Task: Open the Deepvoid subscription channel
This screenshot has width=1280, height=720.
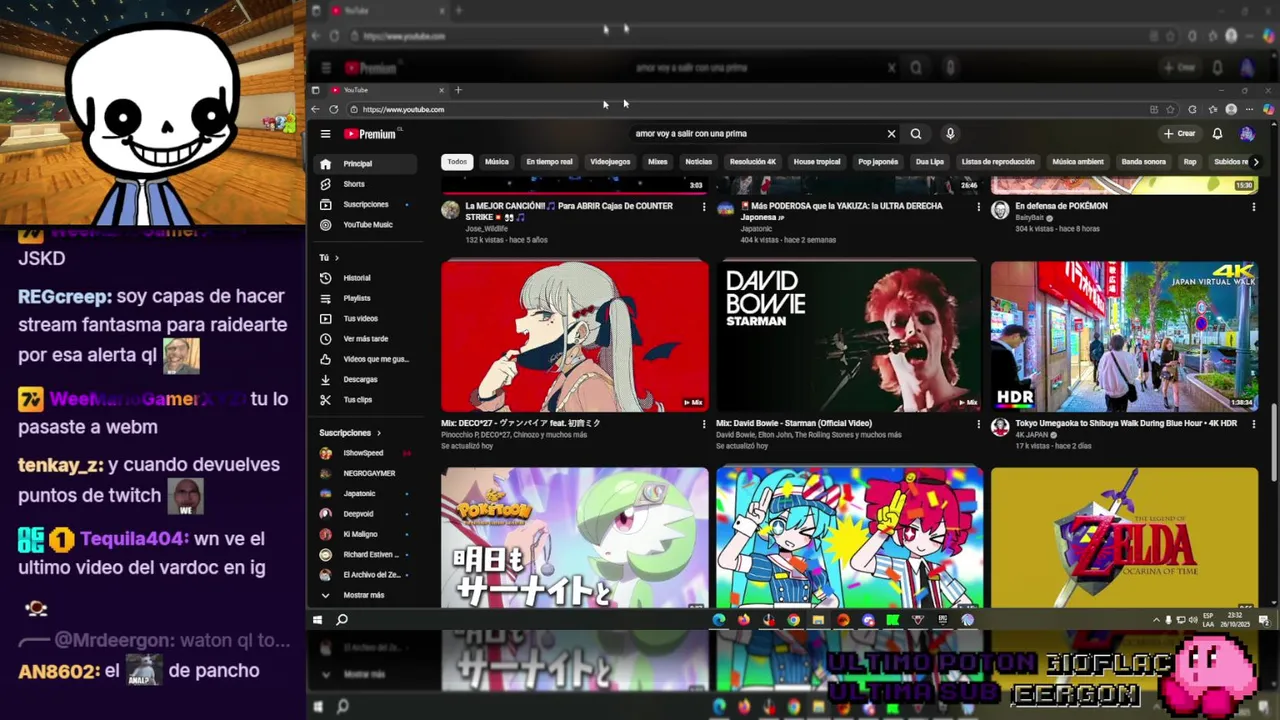Action: click(x=366, y=514)
